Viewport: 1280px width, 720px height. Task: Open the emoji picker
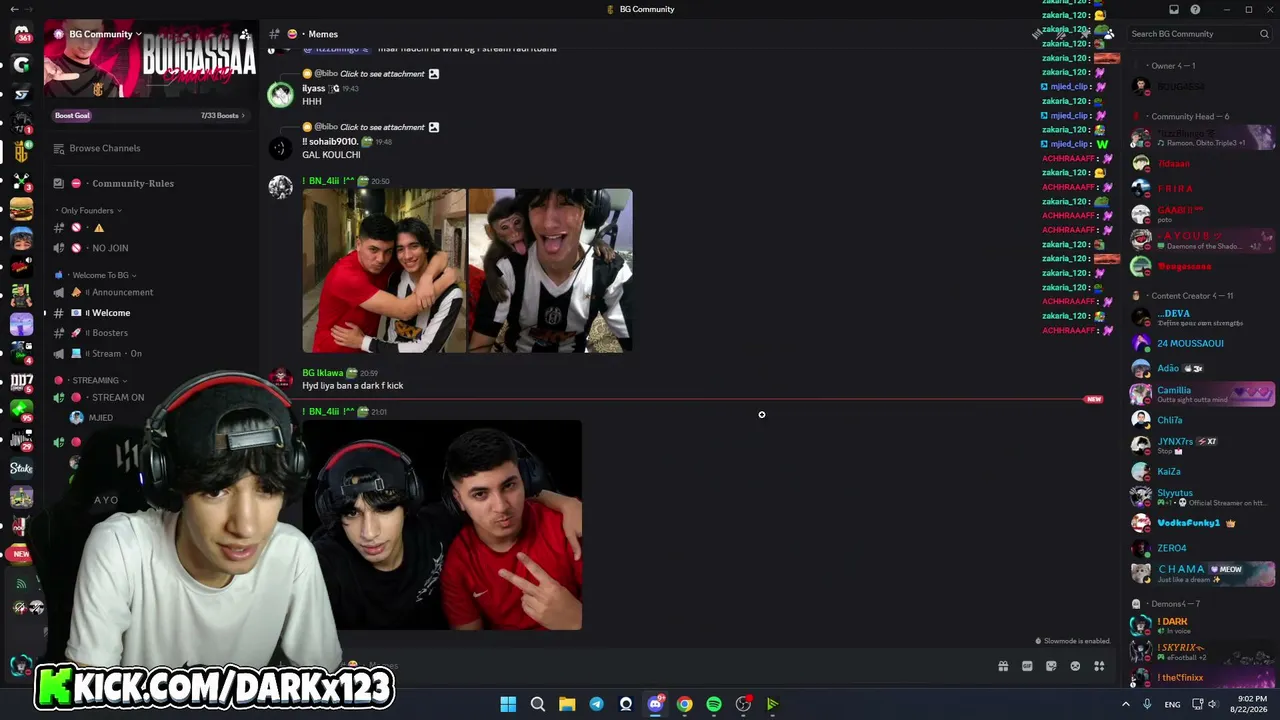(1075, 666)
